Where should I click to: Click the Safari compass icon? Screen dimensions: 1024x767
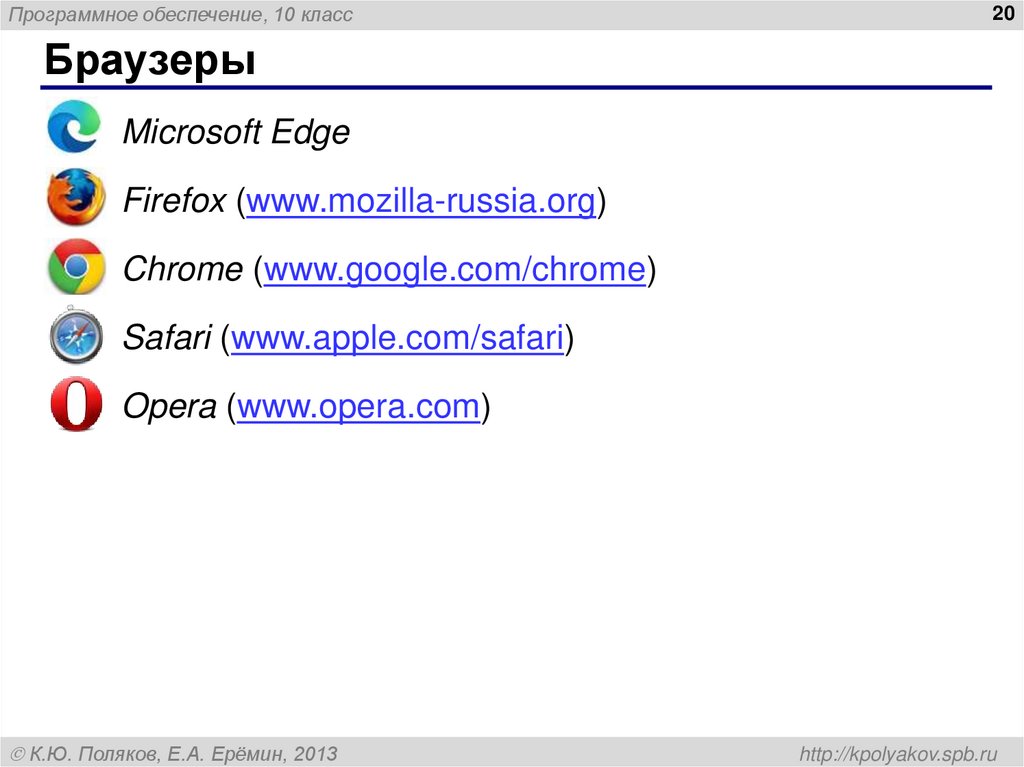[x=76, y=337]
